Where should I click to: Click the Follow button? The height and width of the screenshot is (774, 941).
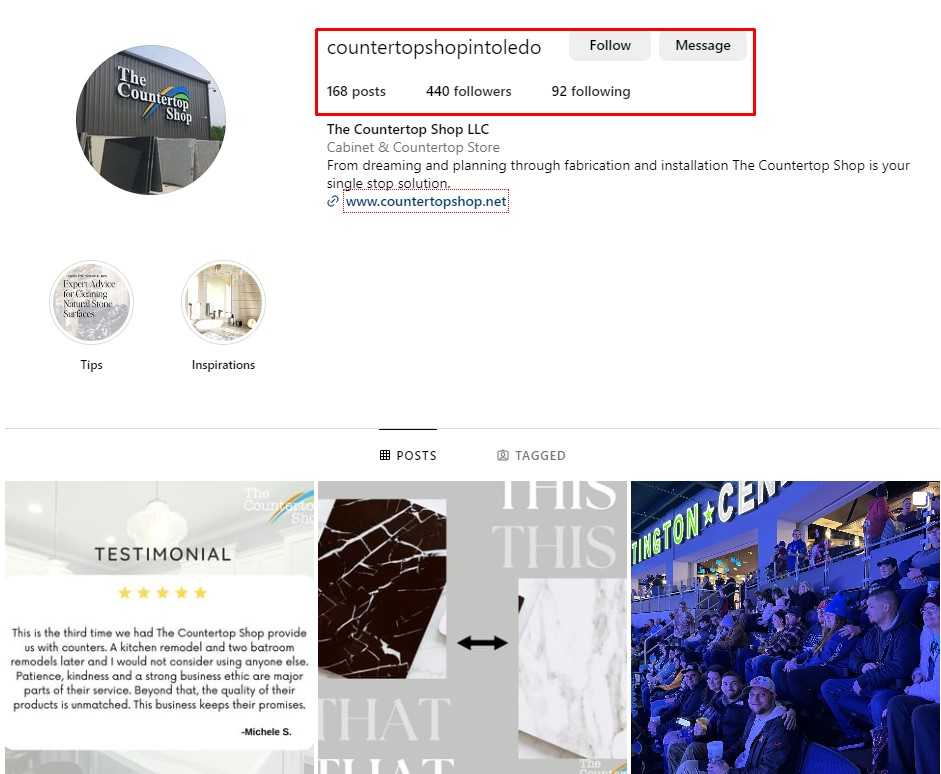610,46
